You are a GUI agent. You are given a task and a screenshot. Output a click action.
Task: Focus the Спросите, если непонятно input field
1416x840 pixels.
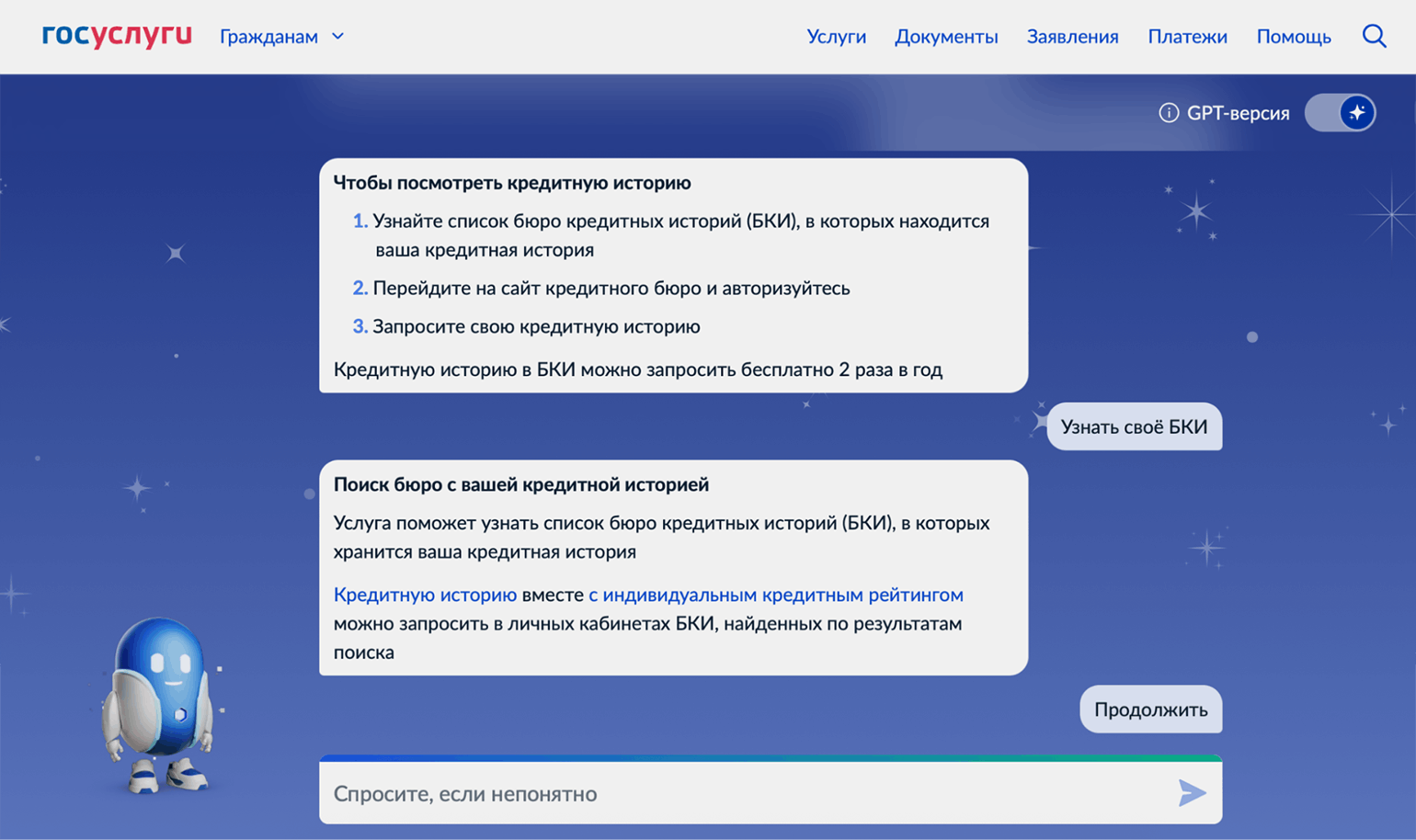736,793
